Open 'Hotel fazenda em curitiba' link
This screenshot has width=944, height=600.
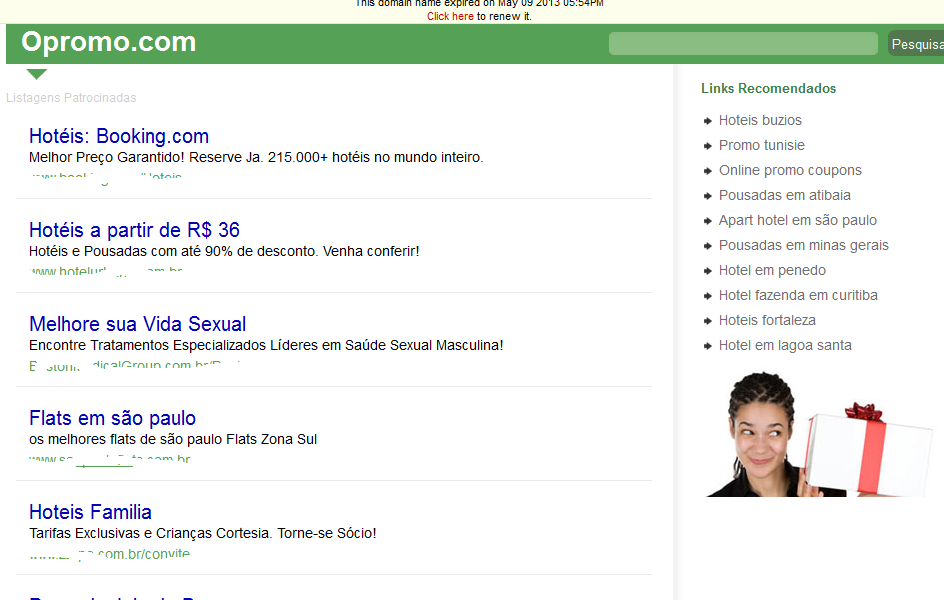(x=798, y=295)
